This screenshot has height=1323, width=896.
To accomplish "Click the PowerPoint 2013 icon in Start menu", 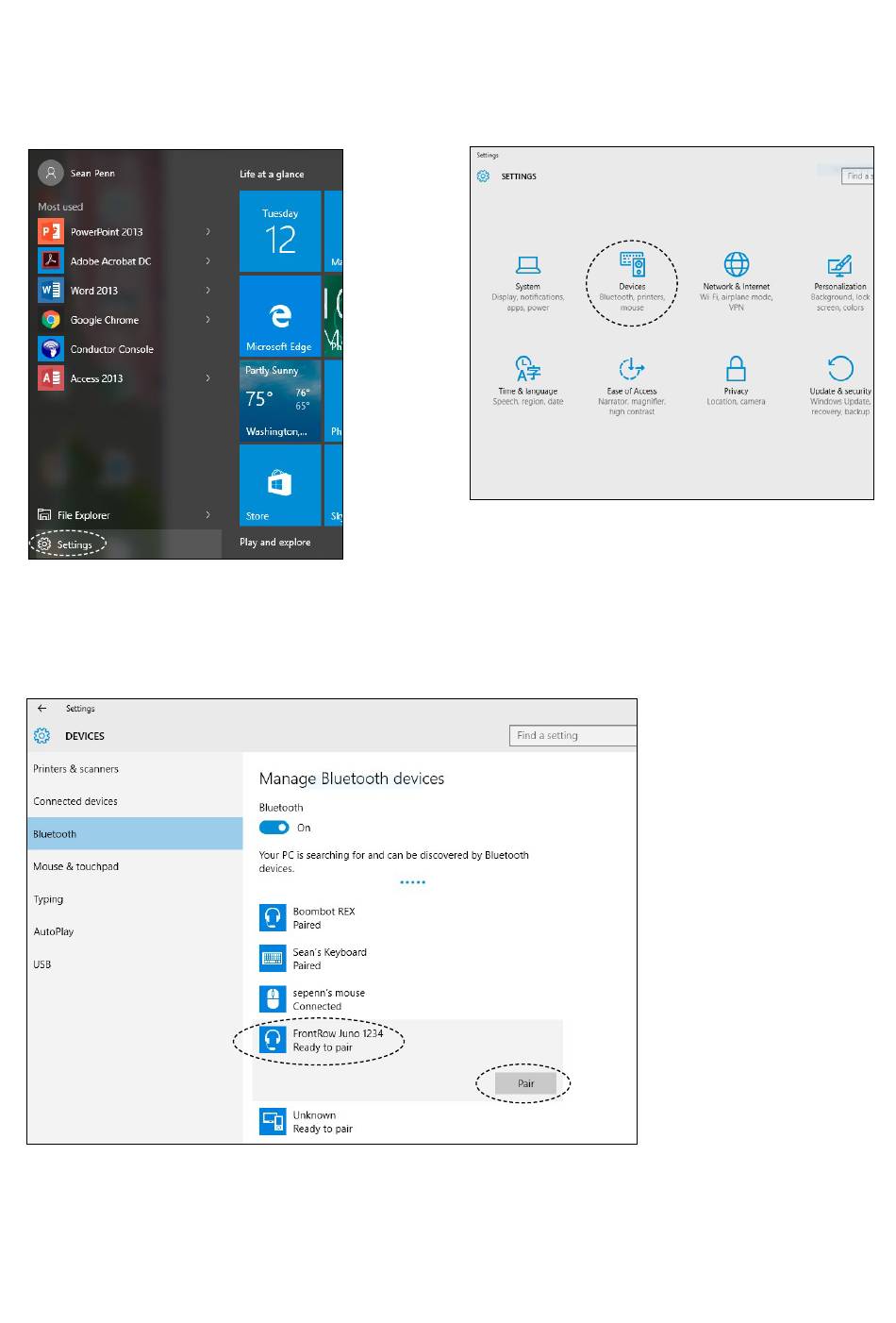I will tap(51, 231).
